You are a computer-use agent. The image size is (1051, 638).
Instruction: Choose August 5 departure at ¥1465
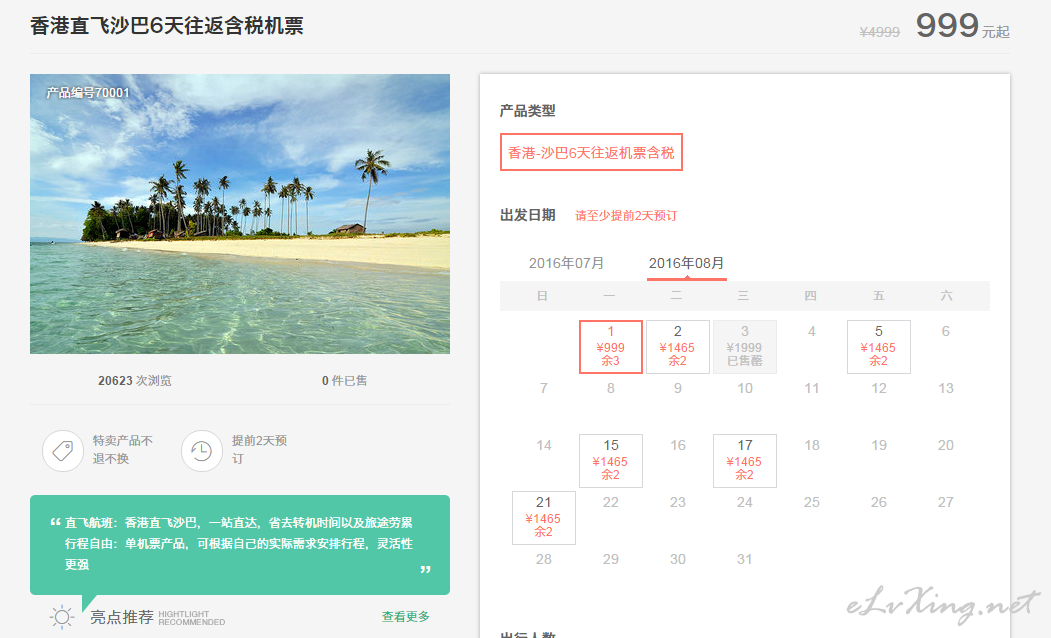point(879,346)
